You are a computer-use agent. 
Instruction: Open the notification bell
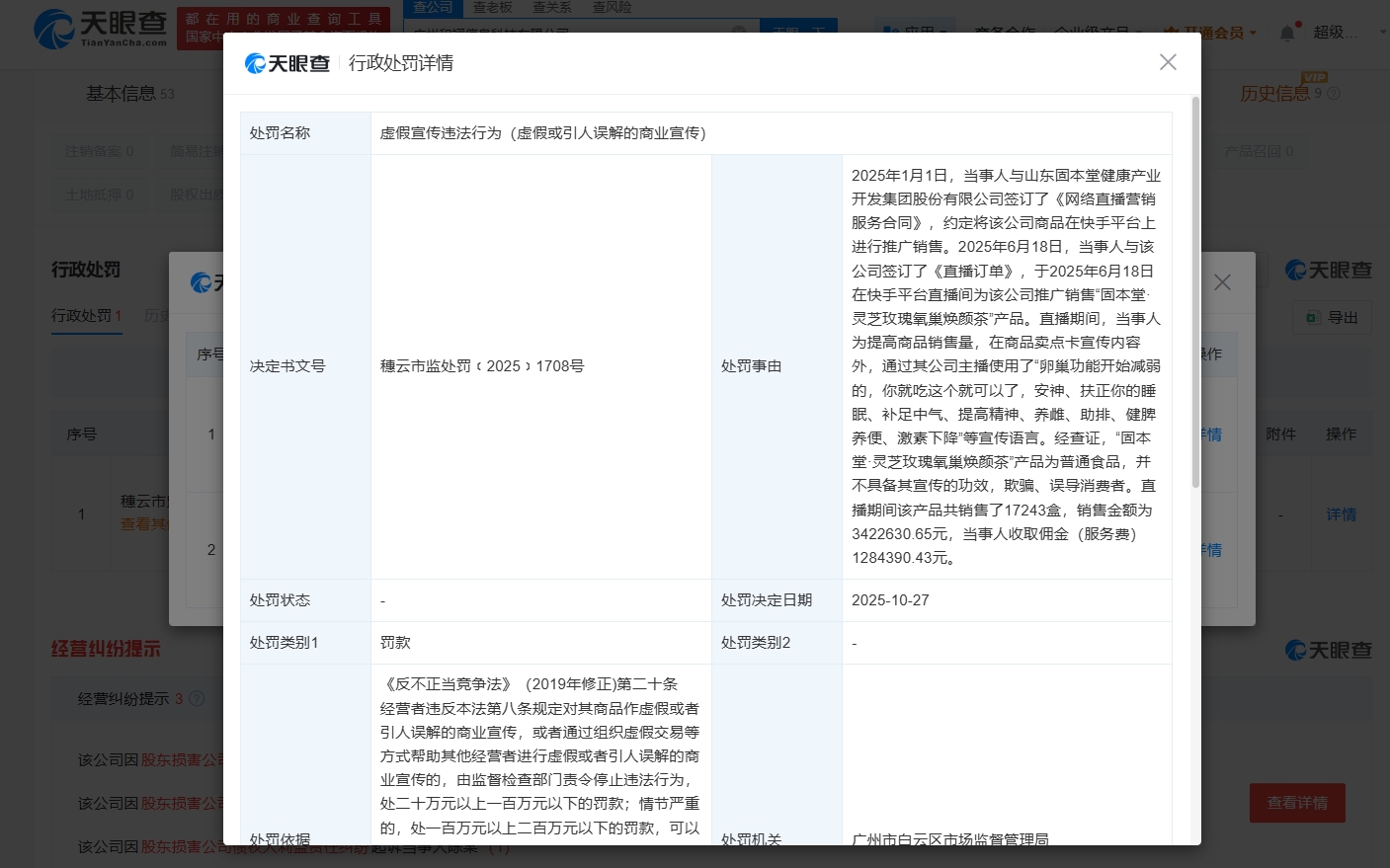click(x=1285, y=32)
